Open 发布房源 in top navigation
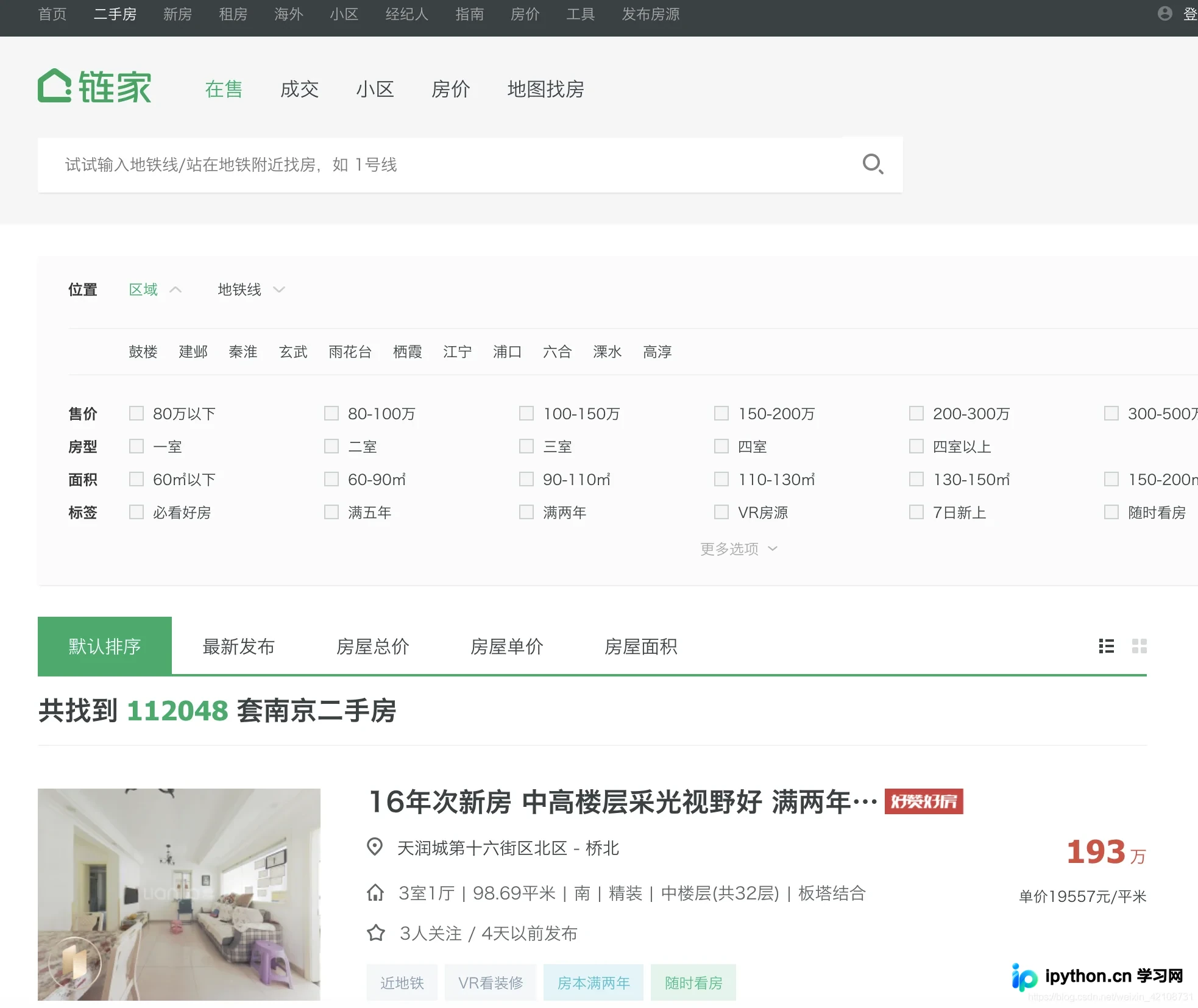Viewport: 1198px width, 1008px height. click(651, 14)
